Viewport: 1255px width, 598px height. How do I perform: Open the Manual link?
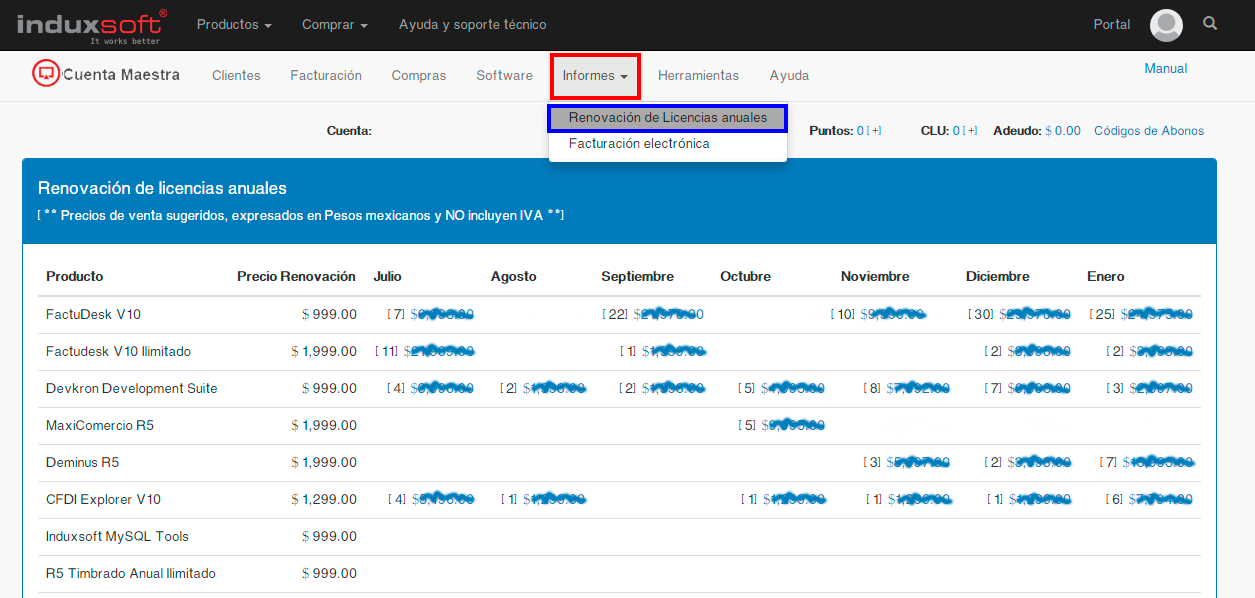point(1166,69)
